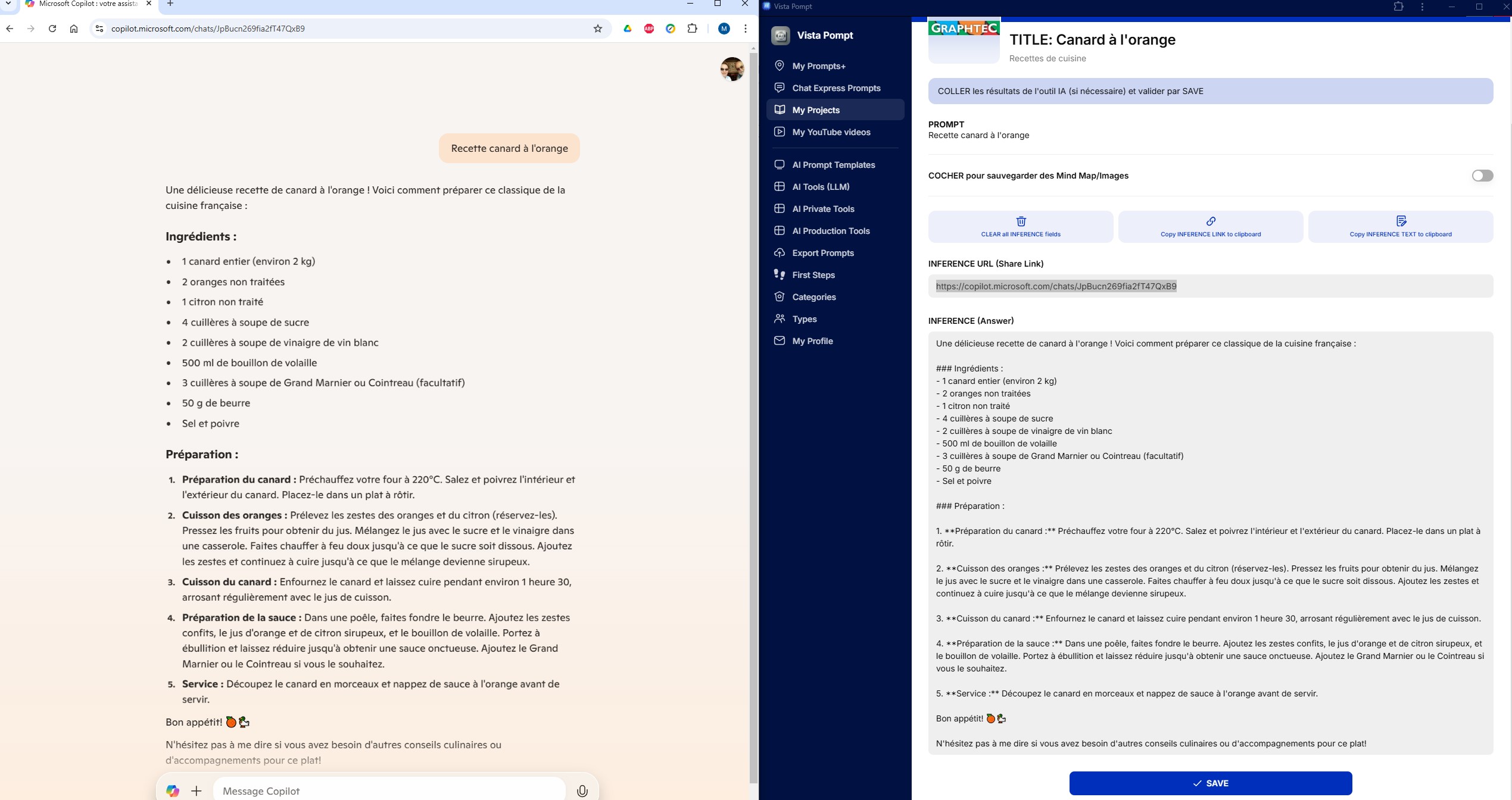Open the Chrome home page icon
1512x800 pixels.
[x=74, y=29]
